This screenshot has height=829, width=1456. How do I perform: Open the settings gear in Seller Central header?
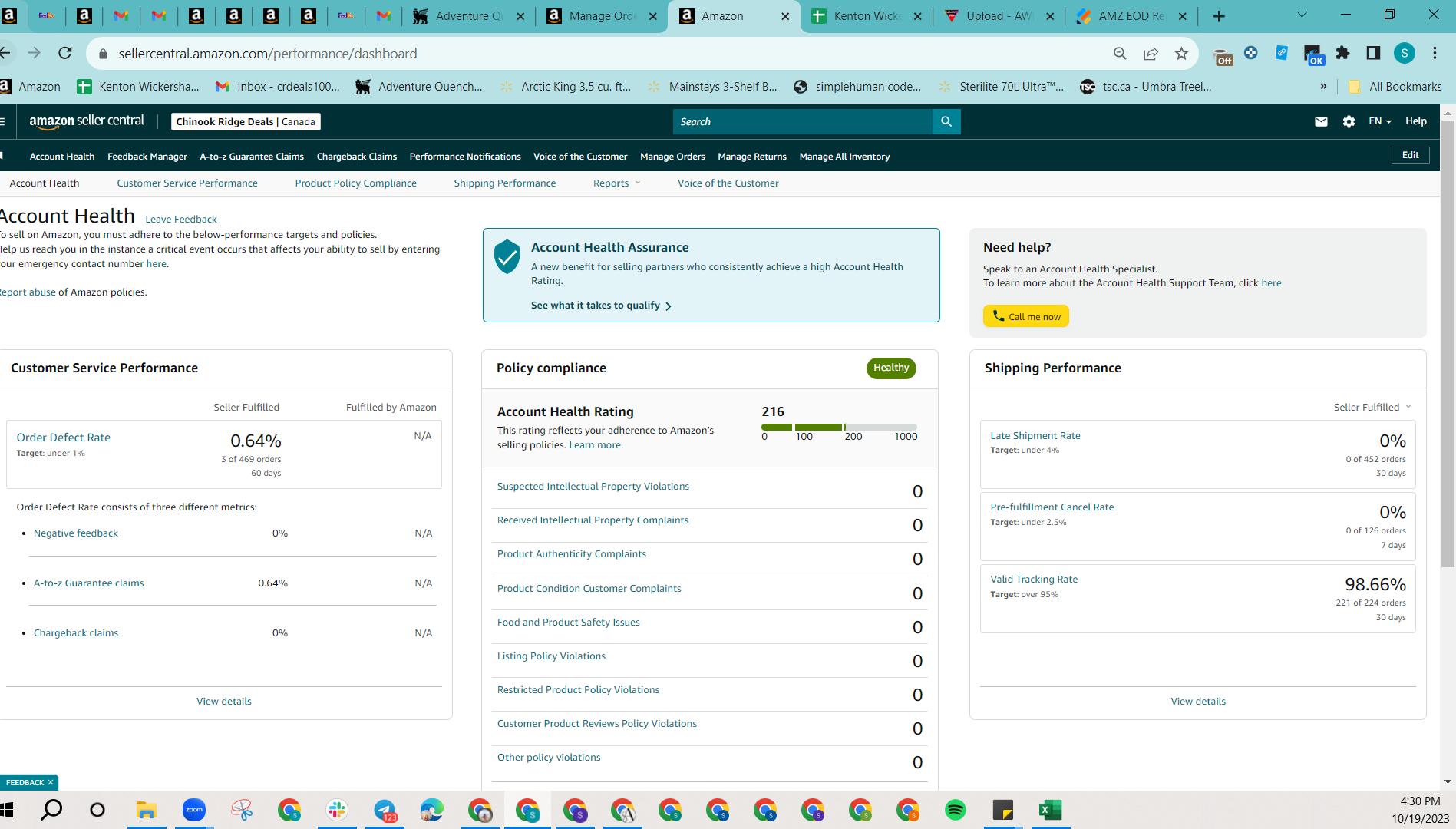[x=1349, y=121]
